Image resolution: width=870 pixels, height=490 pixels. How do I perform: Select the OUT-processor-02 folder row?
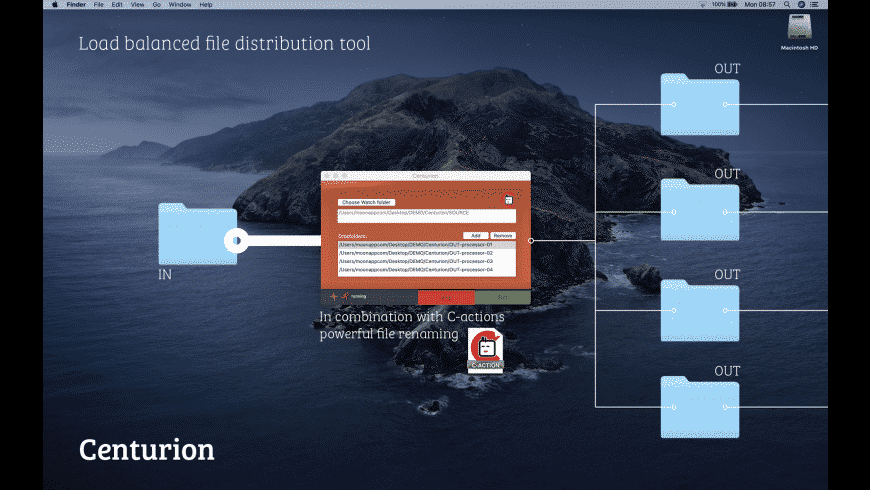(x=427, y=253)
